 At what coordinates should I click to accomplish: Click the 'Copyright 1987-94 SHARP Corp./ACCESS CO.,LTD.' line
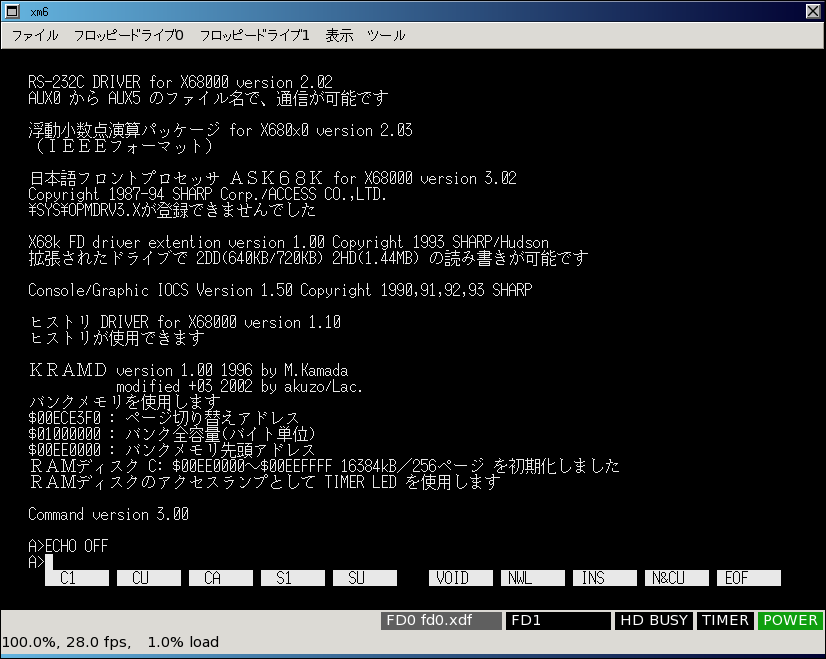208,194
